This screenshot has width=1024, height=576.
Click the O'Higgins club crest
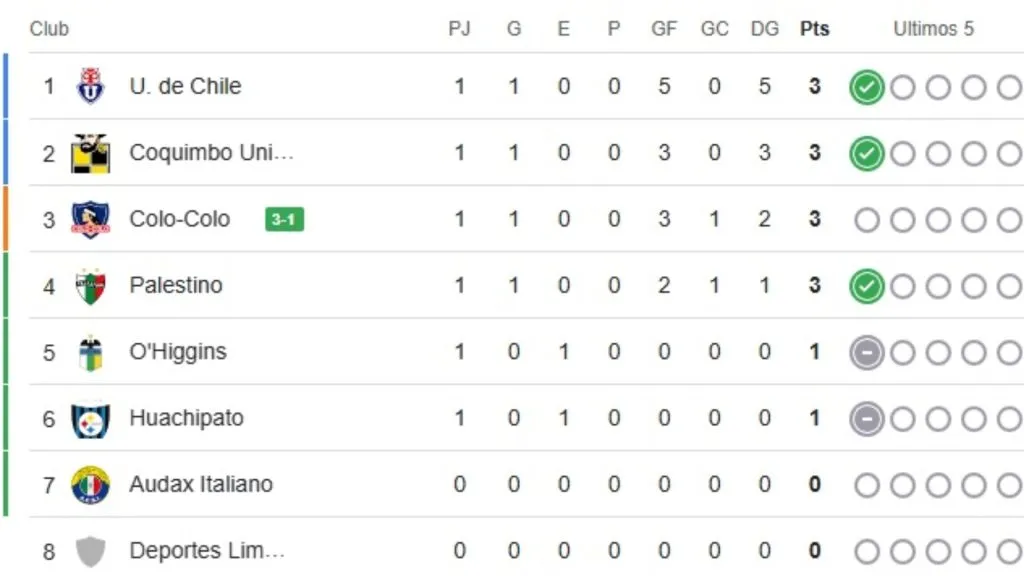point(90,352)
